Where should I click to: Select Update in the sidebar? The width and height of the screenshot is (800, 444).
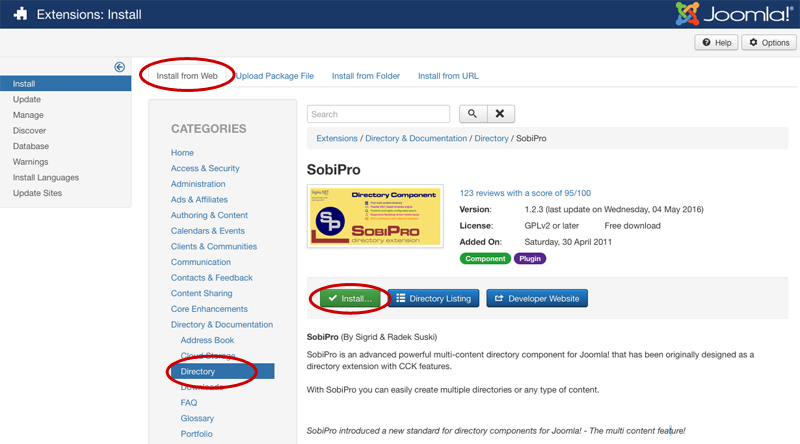(x=27, y=99)
